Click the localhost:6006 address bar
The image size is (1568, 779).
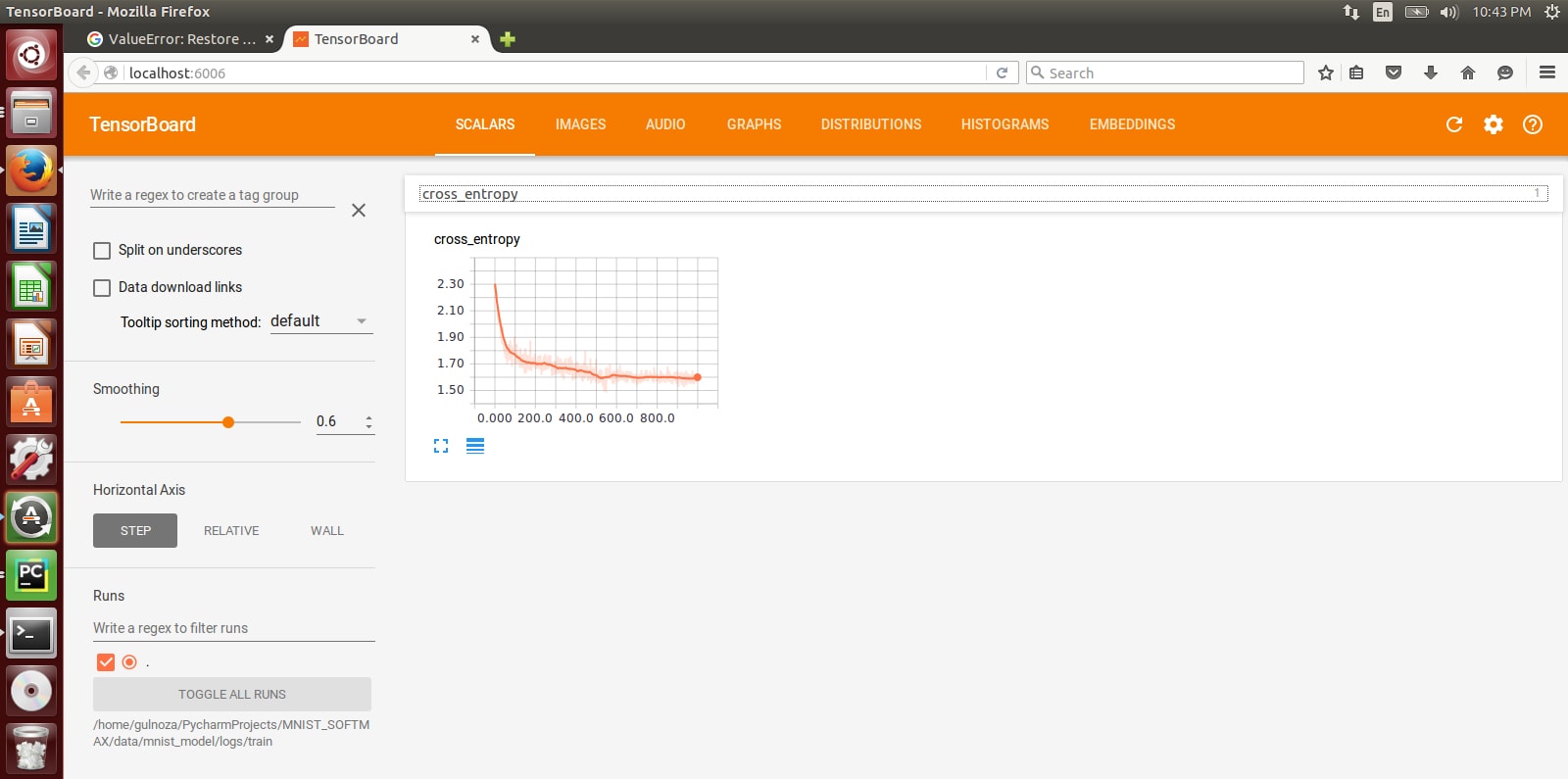pos(554,73)
